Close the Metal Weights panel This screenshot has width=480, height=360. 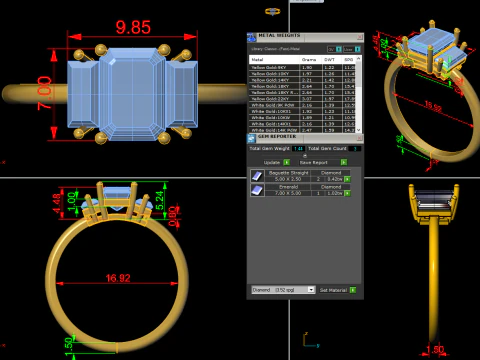(360, 37)
